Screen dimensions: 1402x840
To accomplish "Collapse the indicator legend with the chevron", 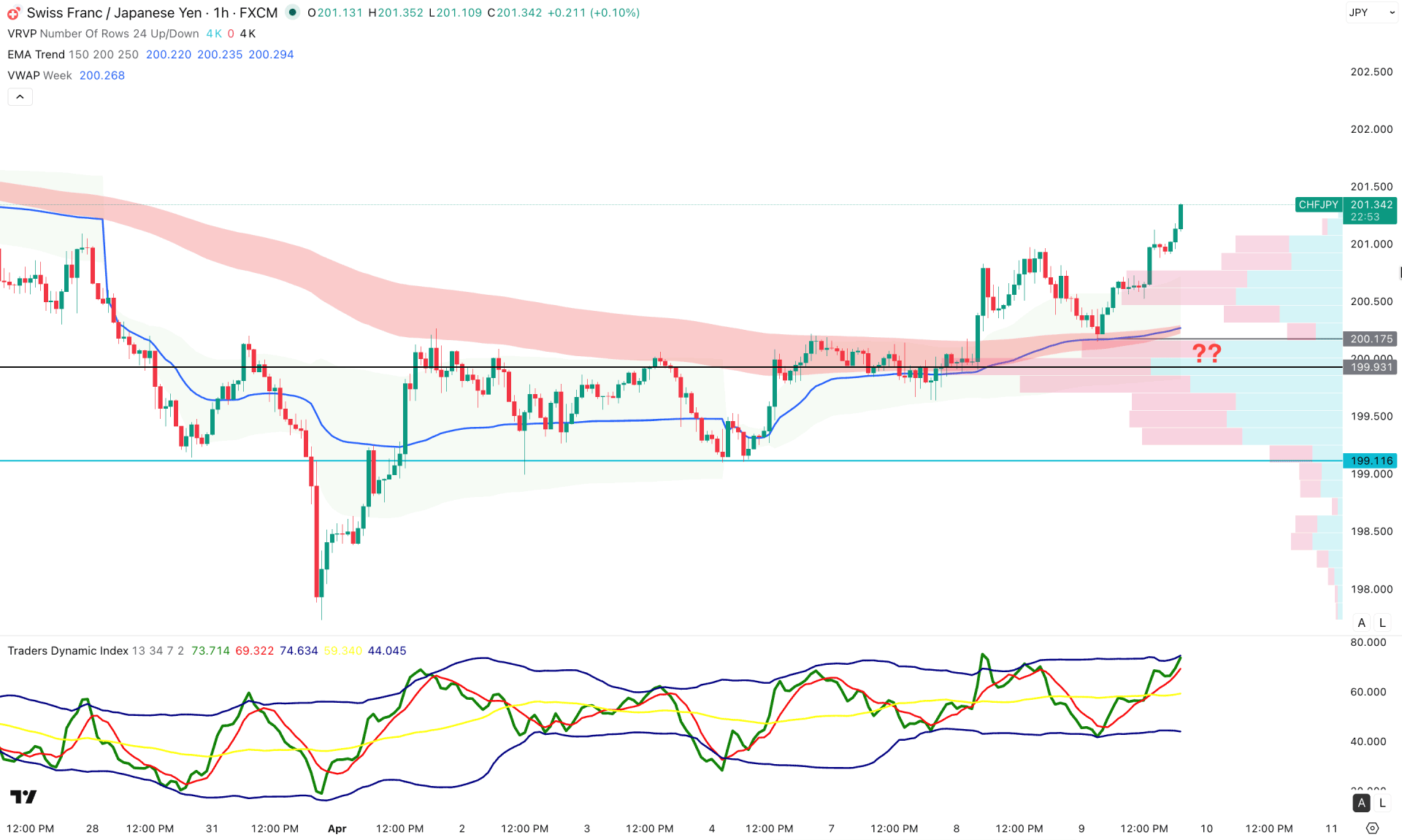I will click(x=20, y=96).
